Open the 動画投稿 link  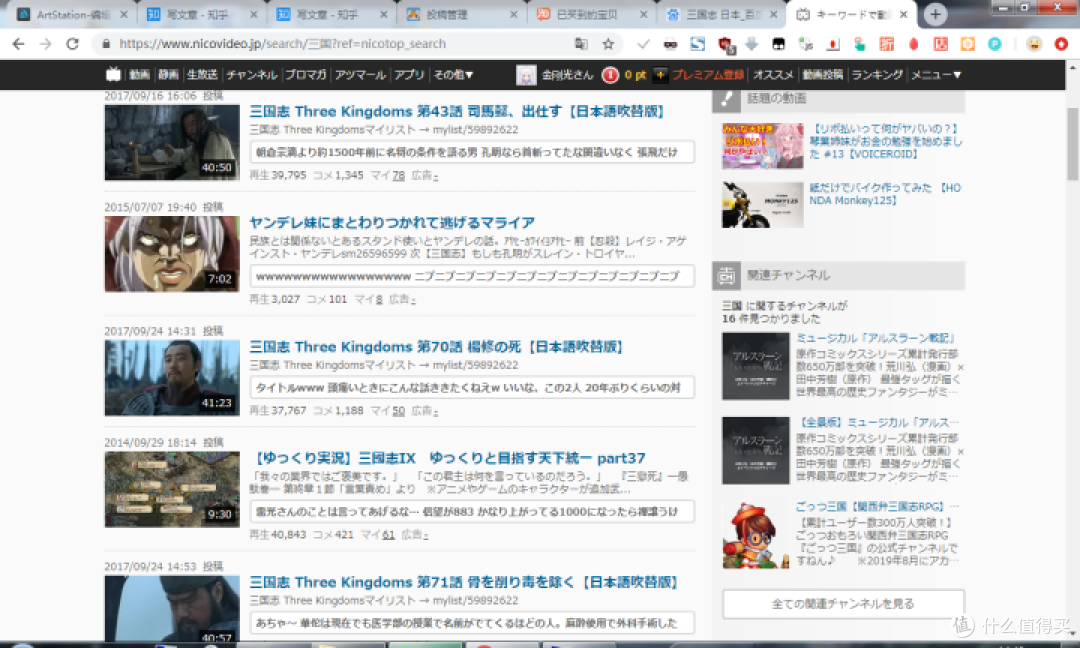coord(822,75)
